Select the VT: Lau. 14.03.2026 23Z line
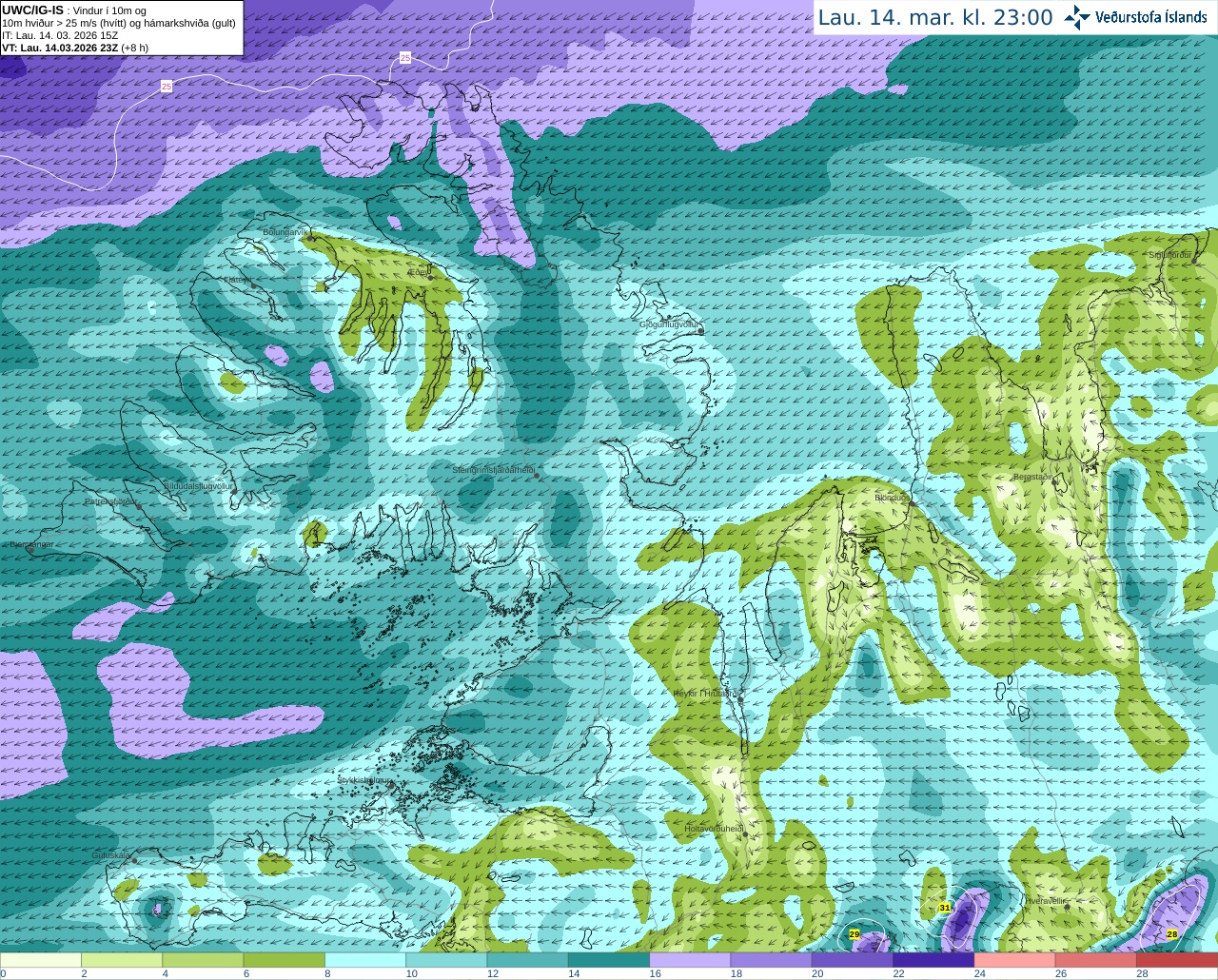Image resolution: width=1218 pixels, height=980 pixels. pos(59,48)
